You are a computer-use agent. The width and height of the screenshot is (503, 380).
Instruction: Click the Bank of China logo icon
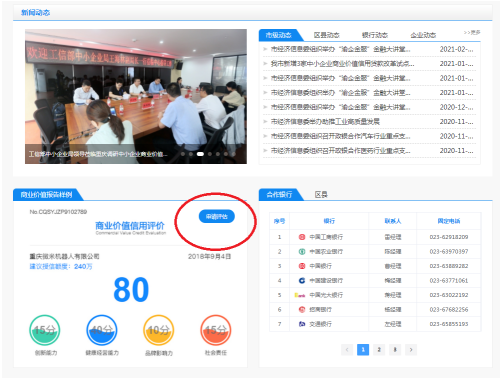302,266
